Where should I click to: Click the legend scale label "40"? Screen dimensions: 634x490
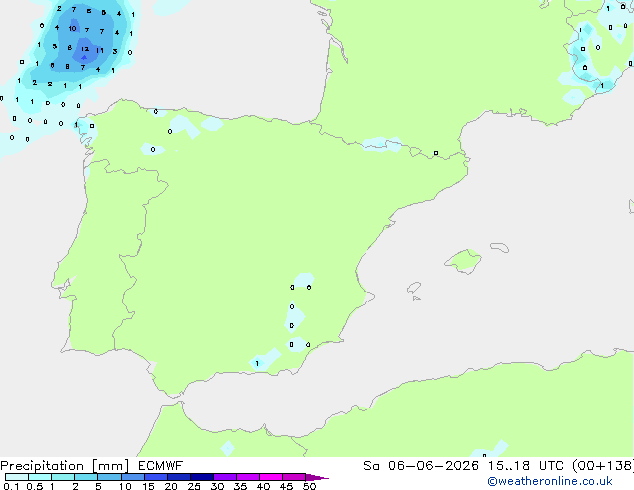coord(263,486)
